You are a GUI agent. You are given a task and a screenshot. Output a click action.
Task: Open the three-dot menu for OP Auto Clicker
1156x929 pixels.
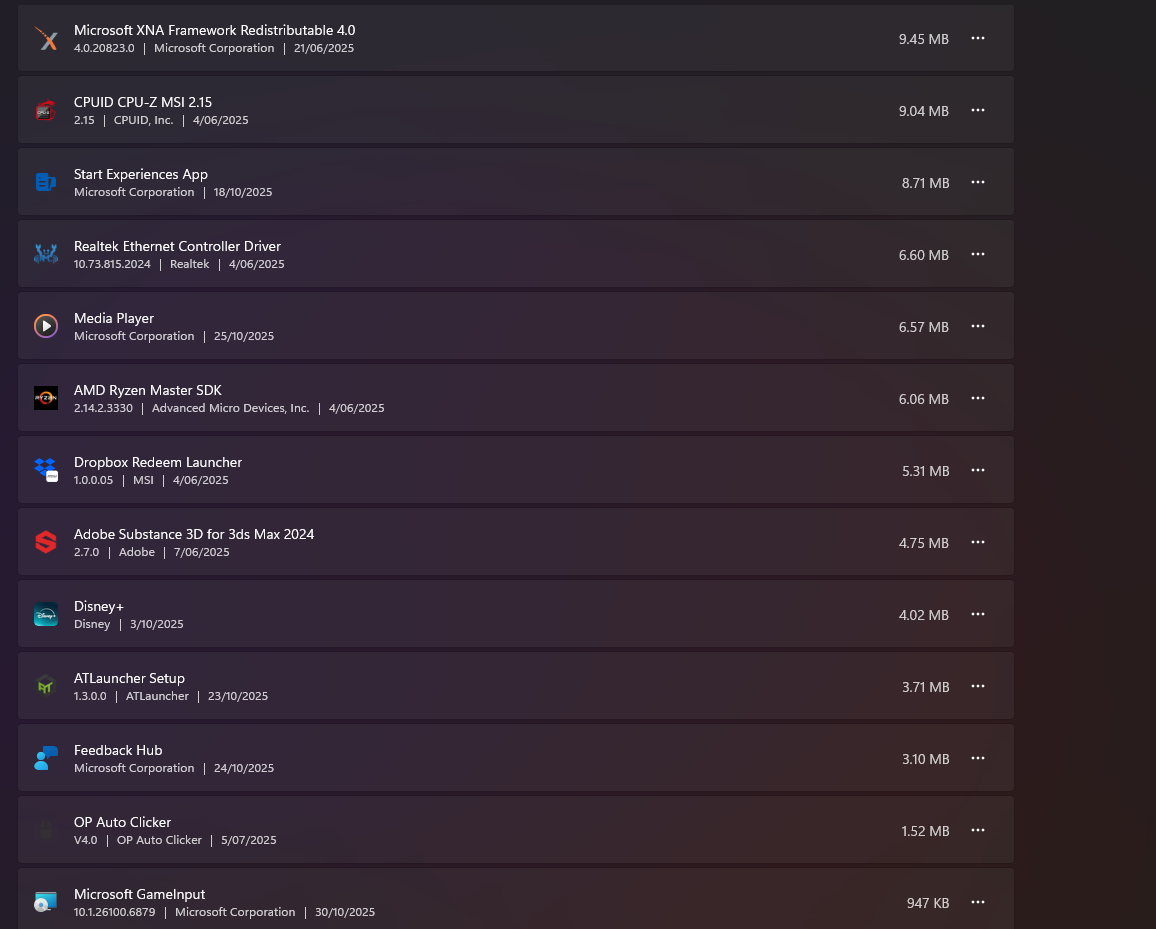(x=978, y=830)
